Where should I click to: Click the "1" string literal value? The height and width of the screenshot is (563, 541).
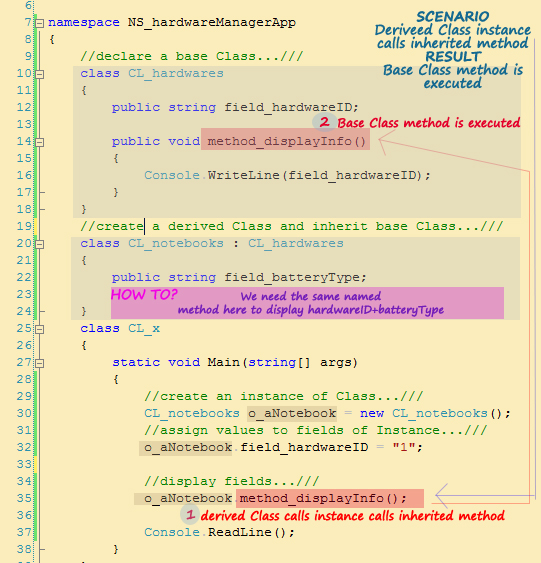(404, 447)
